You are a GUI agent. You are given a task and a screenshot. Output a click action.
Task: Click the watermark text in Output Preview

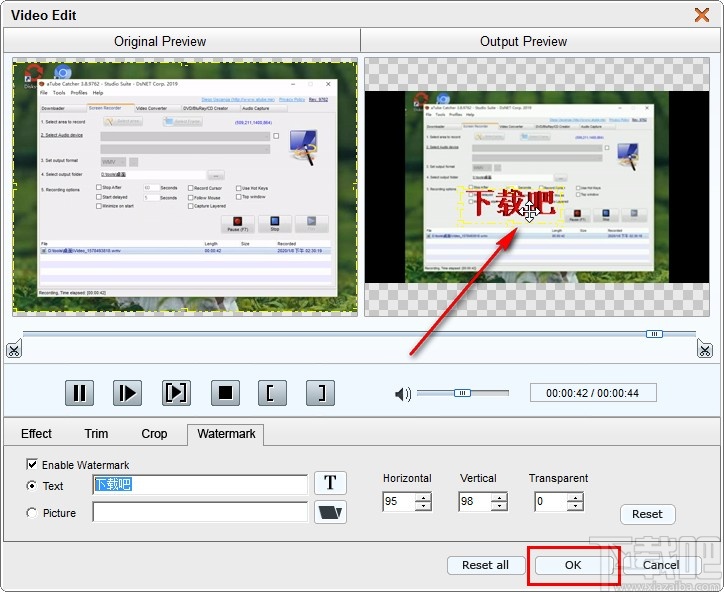512,204
